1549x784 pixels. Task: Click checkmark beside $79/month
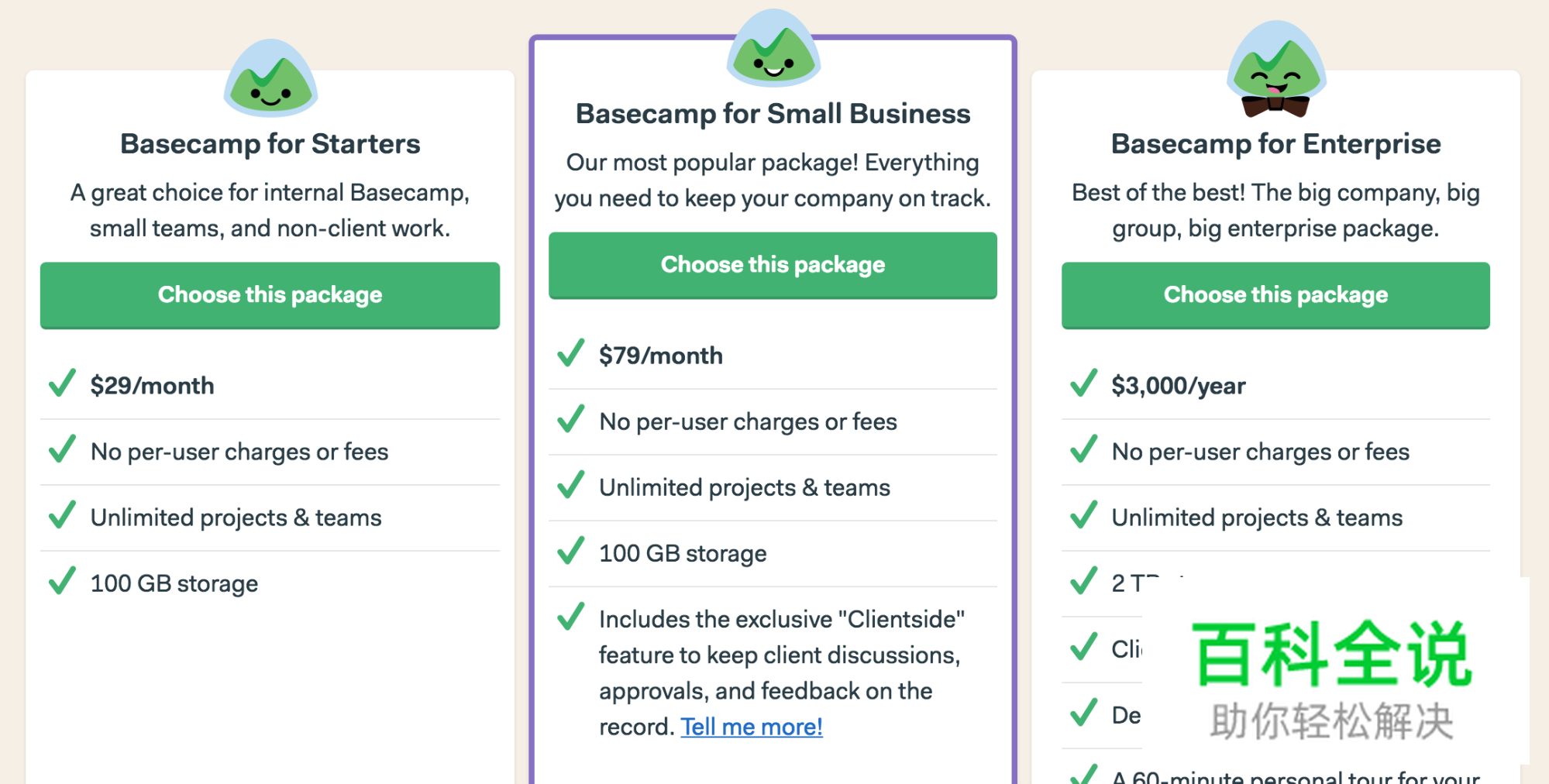tap(571, 353)
